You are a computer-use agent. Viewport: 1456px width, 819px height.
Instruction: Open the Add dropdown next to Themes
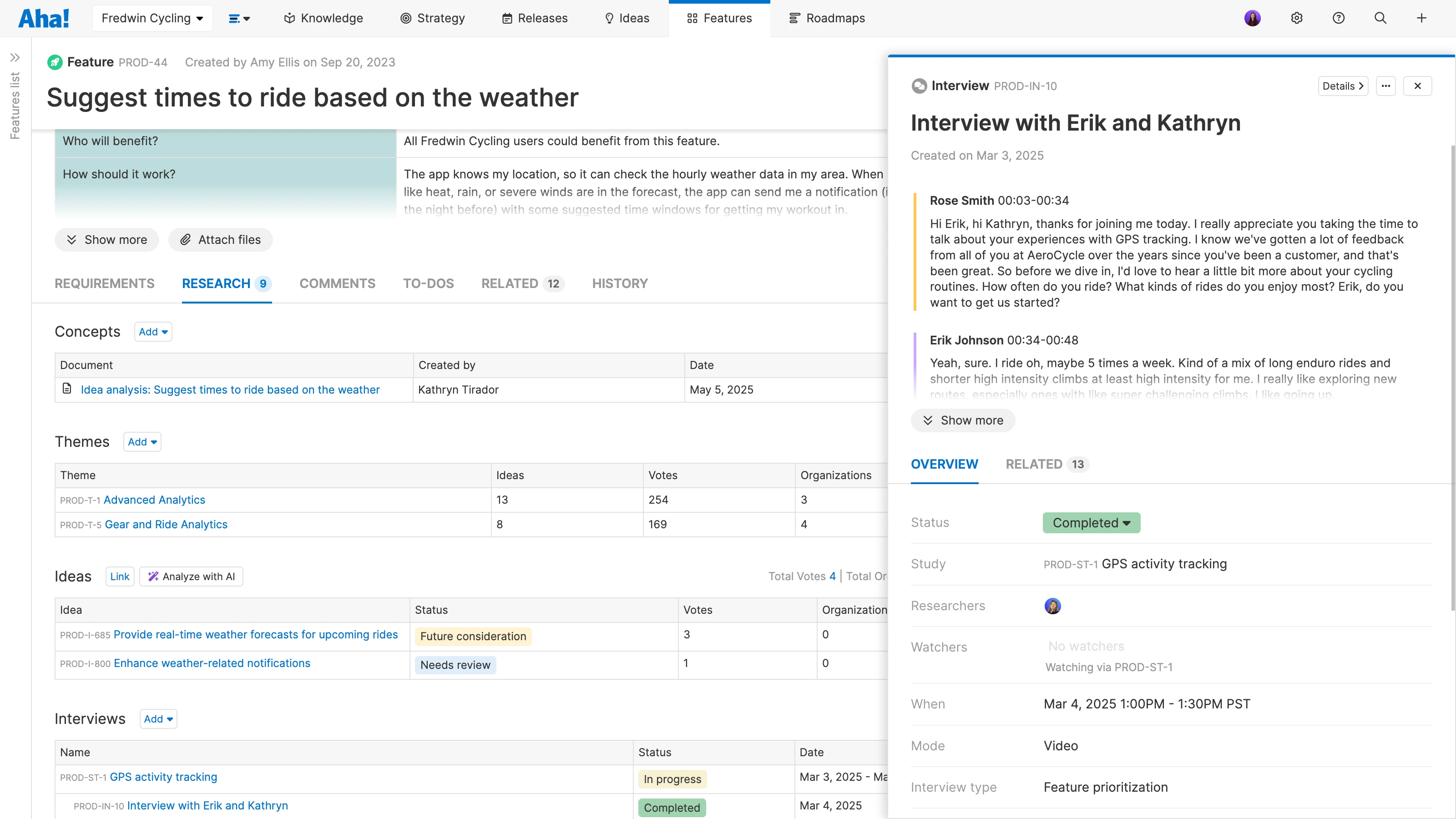(x=142, y=441)
